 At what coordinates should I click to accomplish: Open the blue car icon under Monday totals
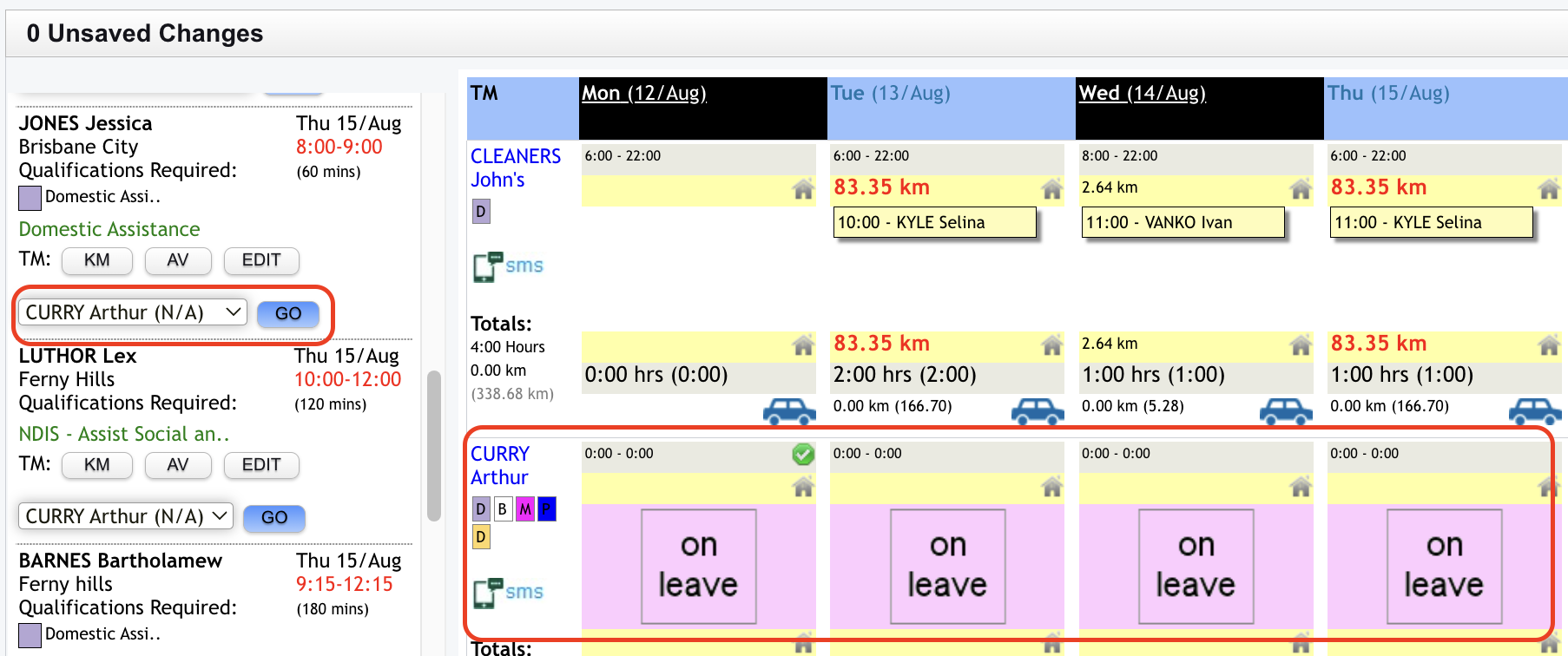(789, 410)
